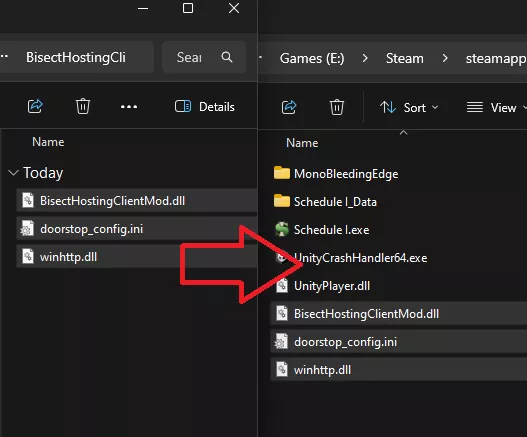Expand chevron after Steam breadcrumb

click(445, 59)
